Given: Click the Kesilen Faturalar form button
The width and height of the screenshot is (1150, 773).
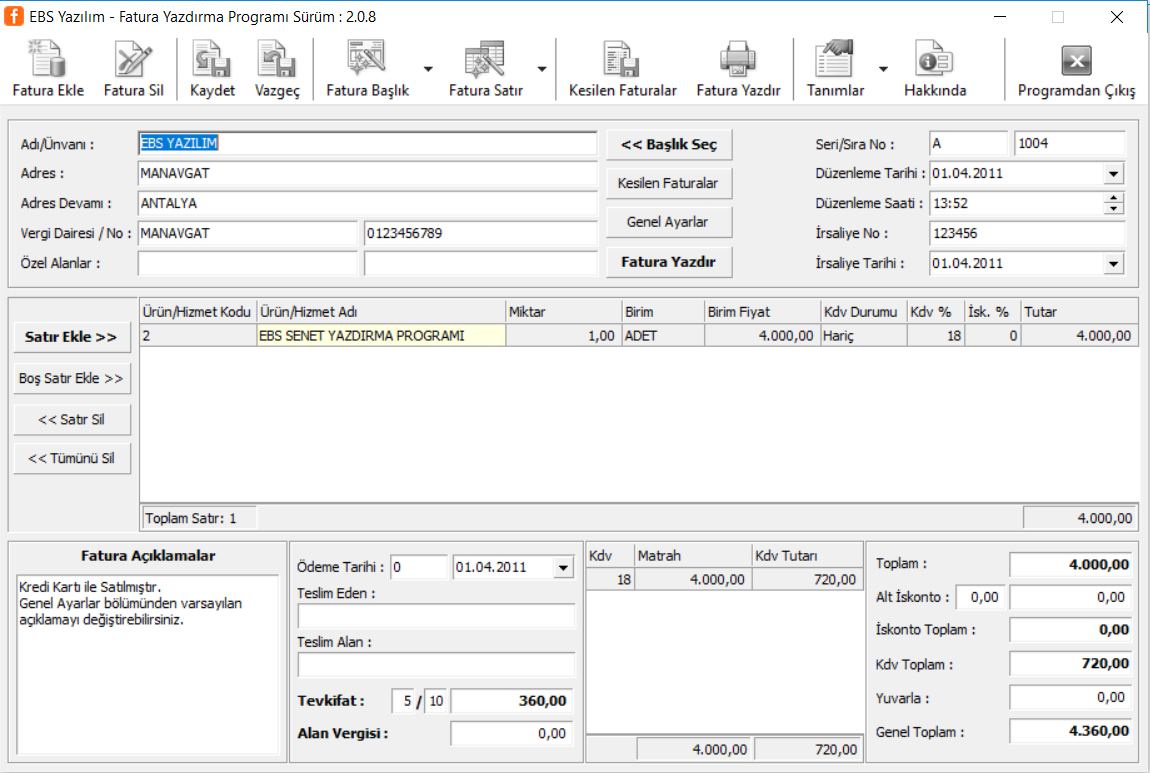Looking at the screenshot, I should pos(669,183).
